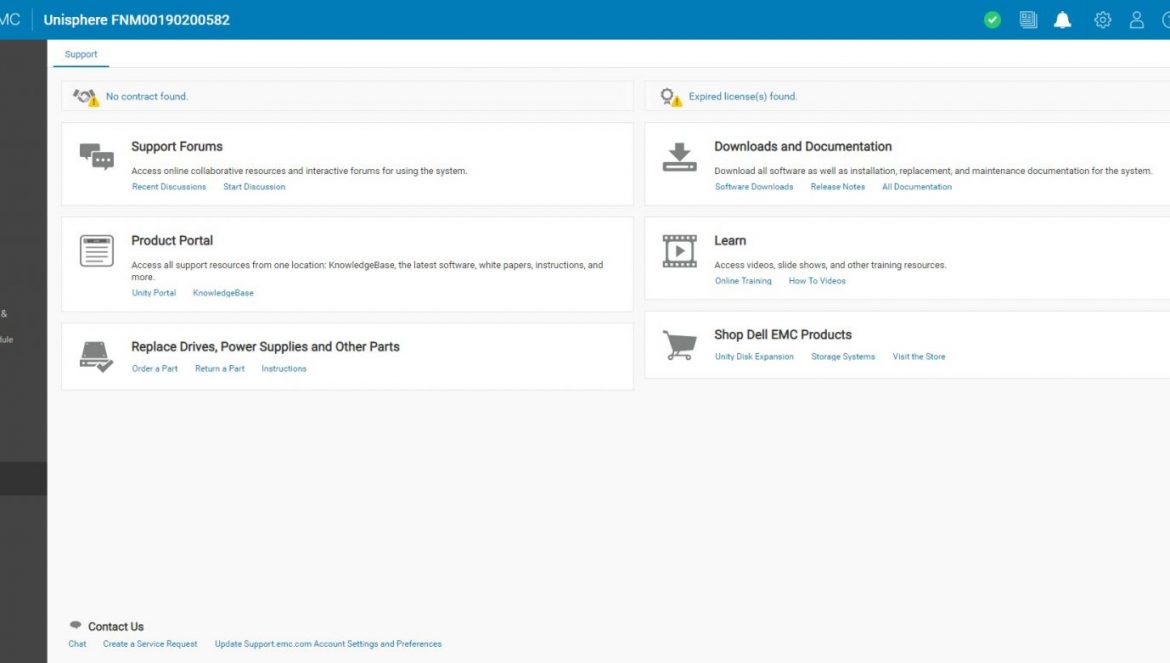Viewport: 1170px width, 663px height.
Task: Open the alerts bell icon
Action: [1063, 20]
